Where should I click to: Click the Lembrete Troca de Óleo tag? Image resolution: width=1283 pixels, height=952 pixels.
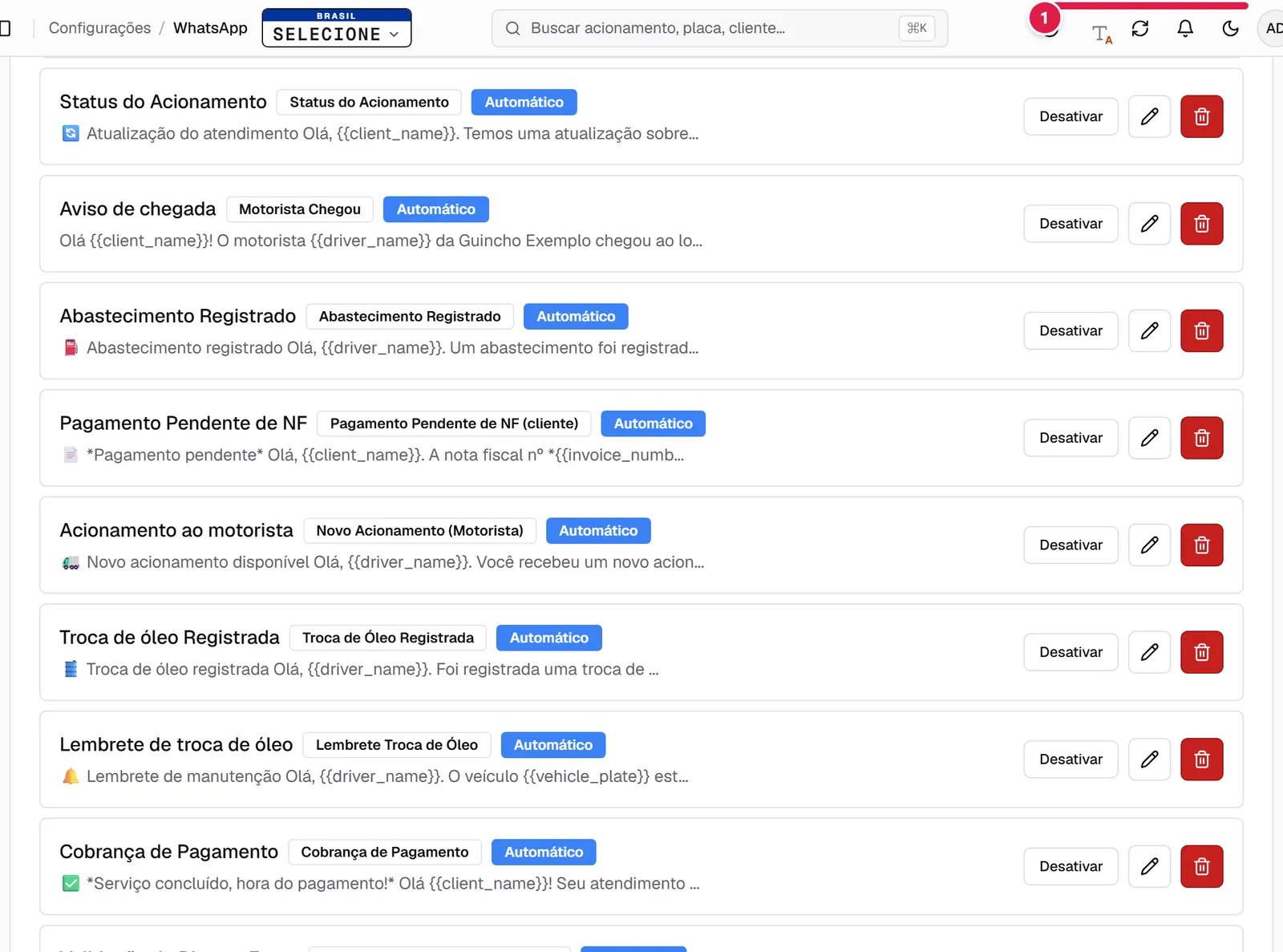397,745
